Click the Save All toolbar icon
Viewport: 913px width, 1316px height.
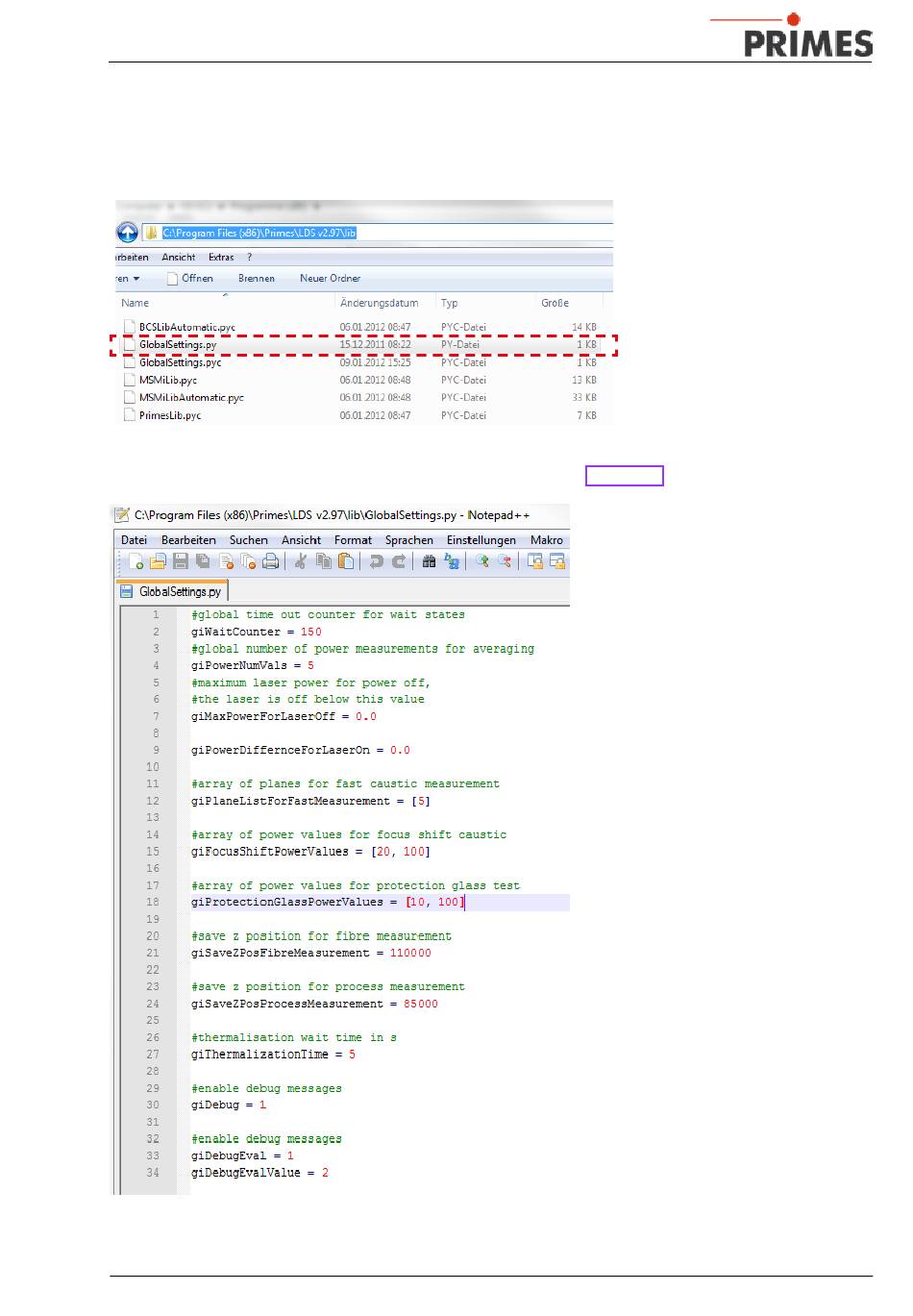(x=203, y=562)
